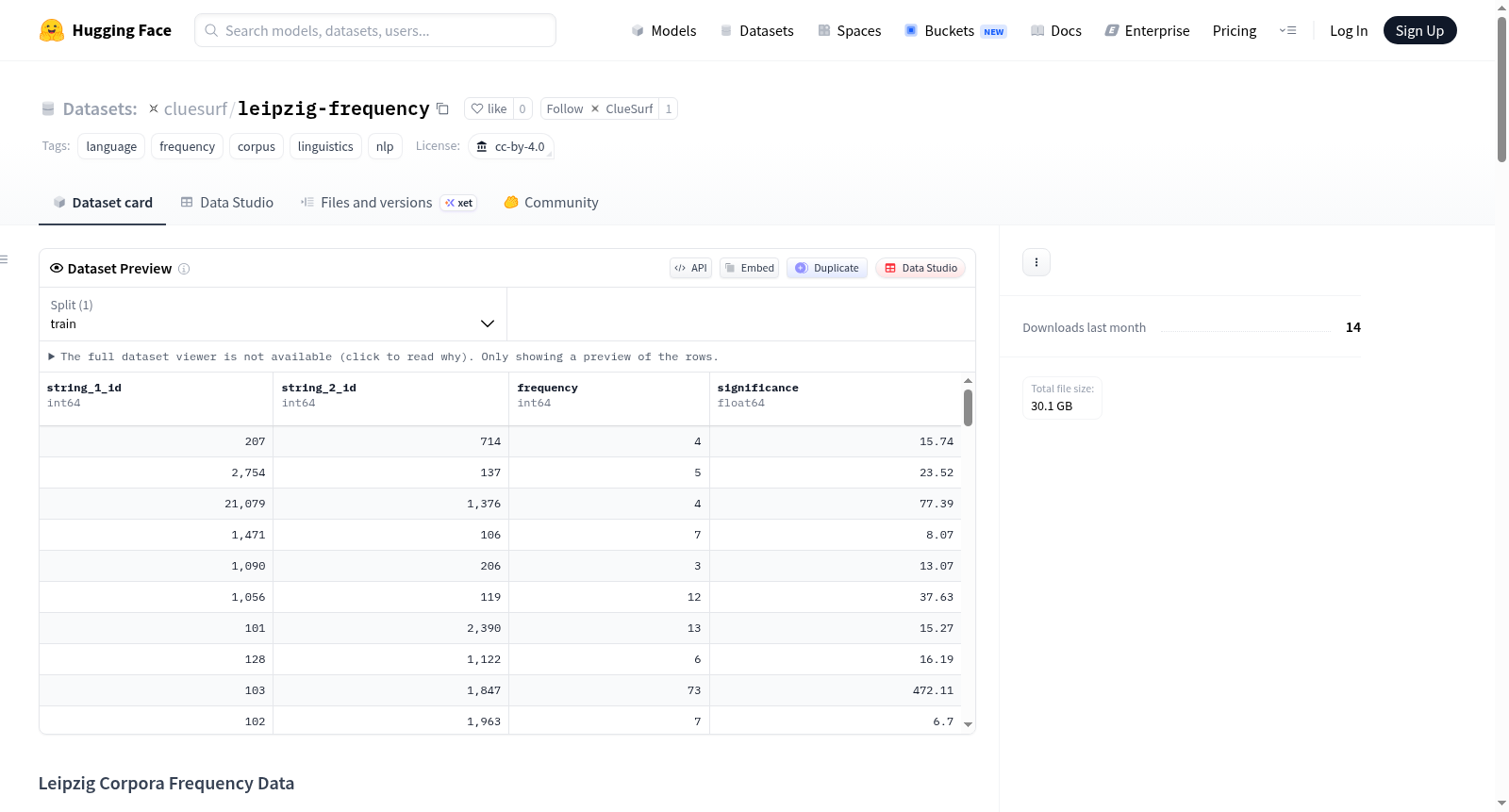Click the table scrollbar down arrow
The image size is (1509, 812).
pyautogui.click(x=968, y=724)
